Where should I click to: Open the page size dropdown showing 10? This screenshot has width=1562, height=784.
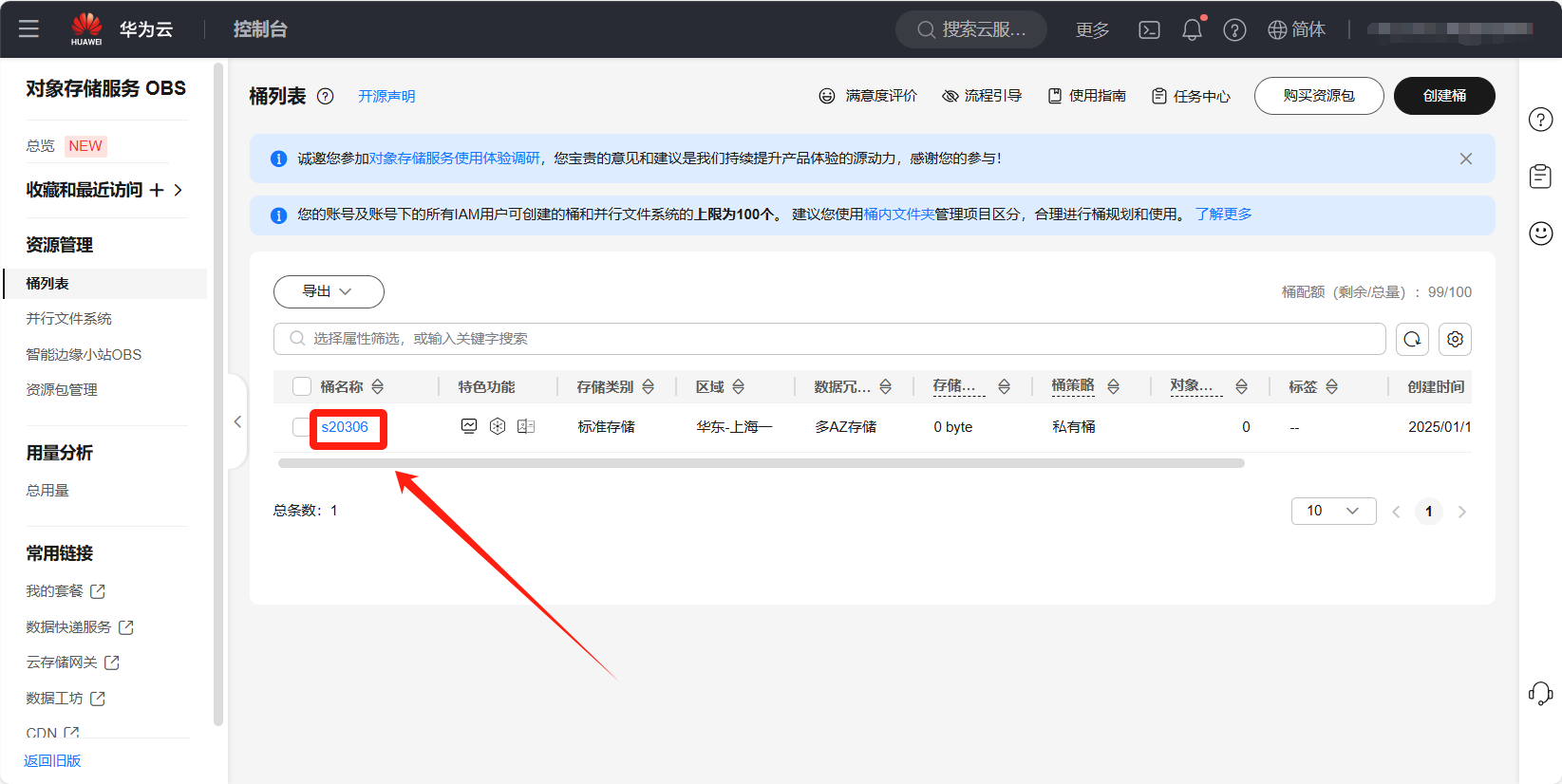[x=1333, y=511]
